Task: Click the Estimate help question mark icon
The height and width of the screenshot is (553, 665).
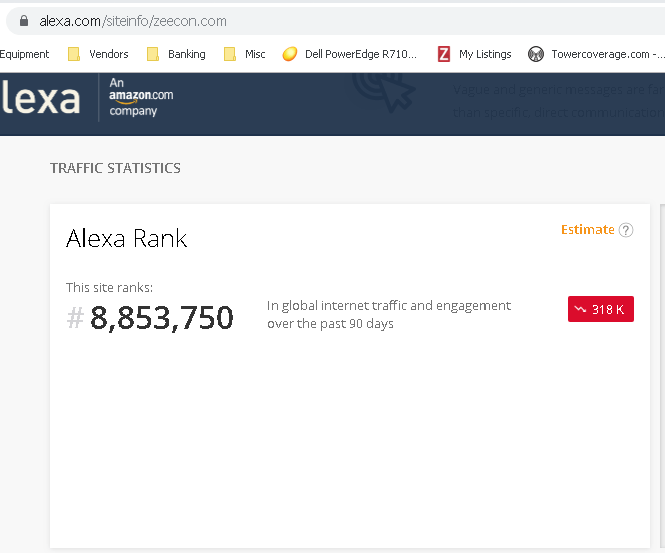Action: click(626, 230)
